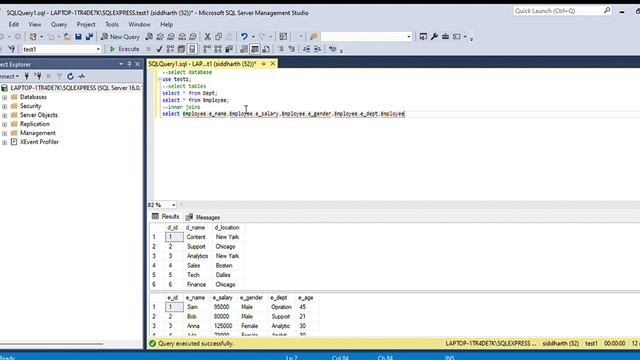
Task: Save the SQLQuery1.sql file
Action: [x=78, y=37]
